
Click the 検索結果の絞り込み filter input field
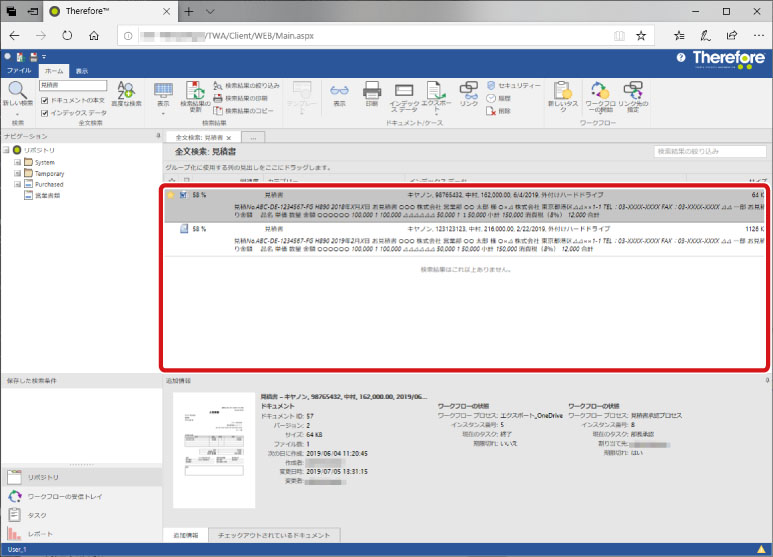coord(709,151)
